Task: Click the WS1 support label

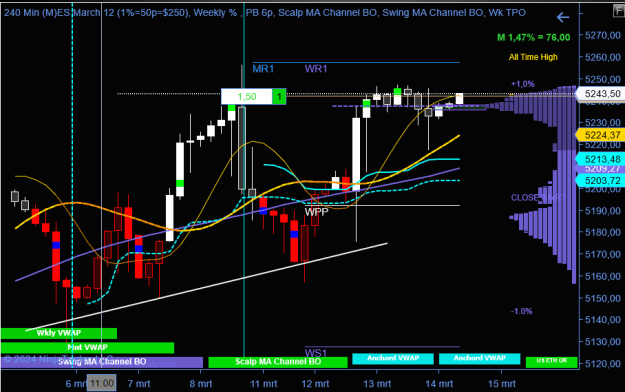Action: point(316,353)
